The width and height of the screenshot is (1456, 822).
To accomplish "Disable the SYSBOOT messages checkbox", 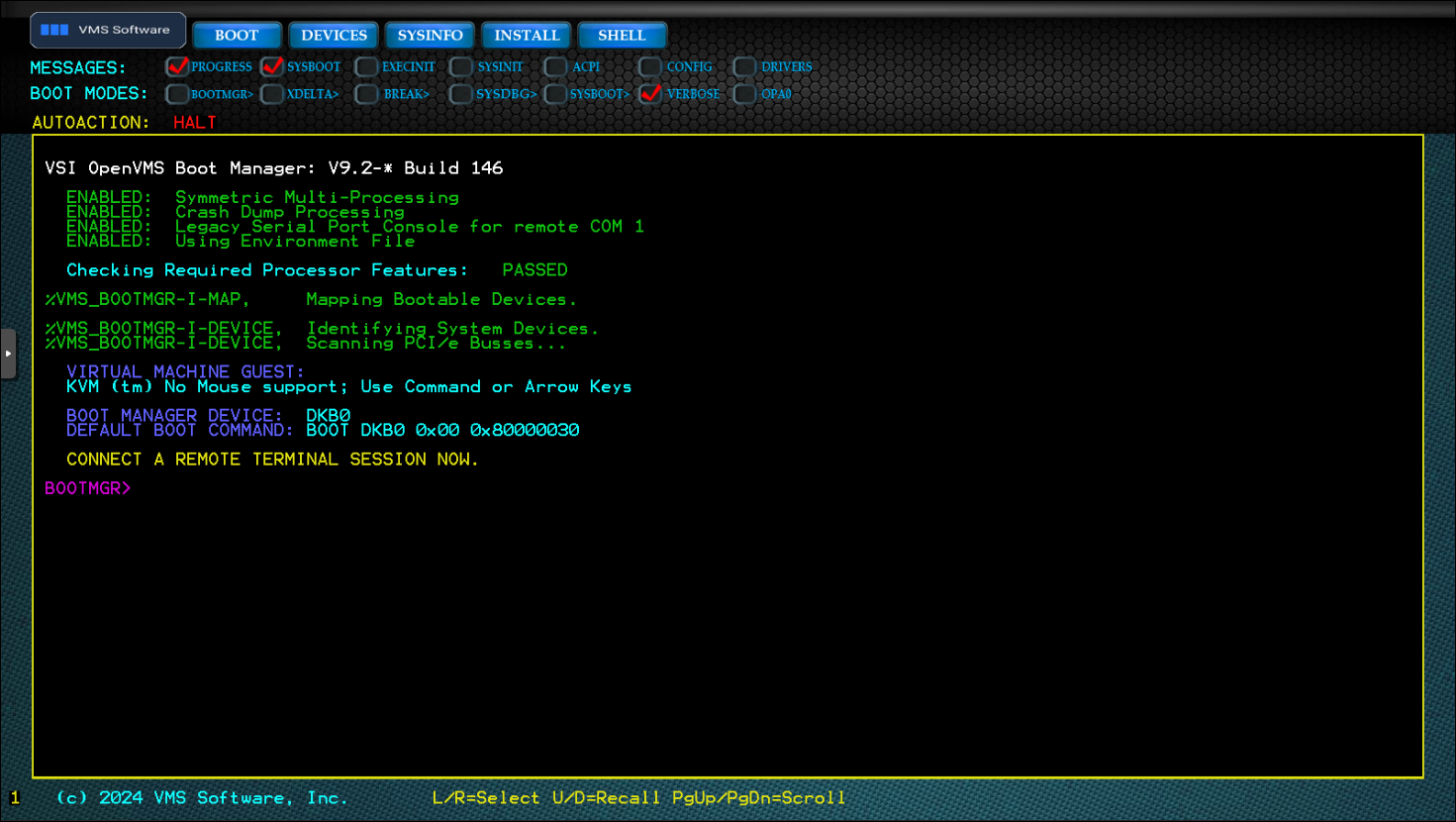I will click(272, 67).
